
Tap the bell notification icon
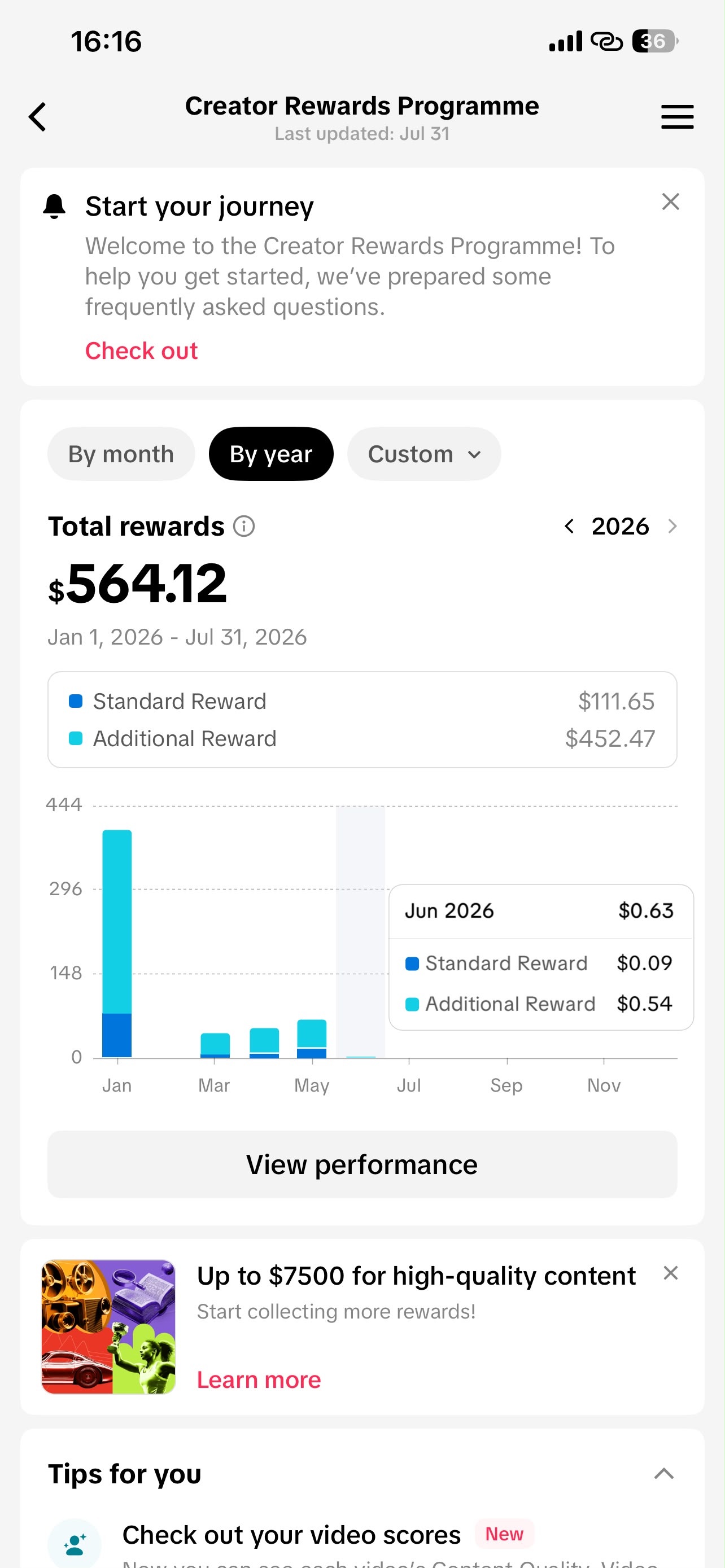[x=54, y=207]
